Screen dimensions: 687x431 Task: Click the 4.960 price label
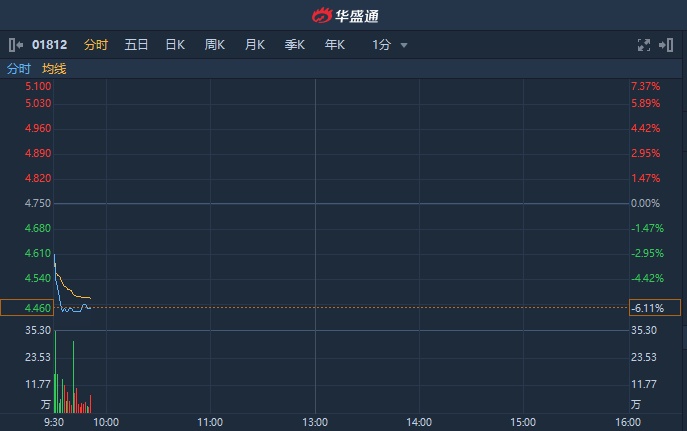pos(38,128)
